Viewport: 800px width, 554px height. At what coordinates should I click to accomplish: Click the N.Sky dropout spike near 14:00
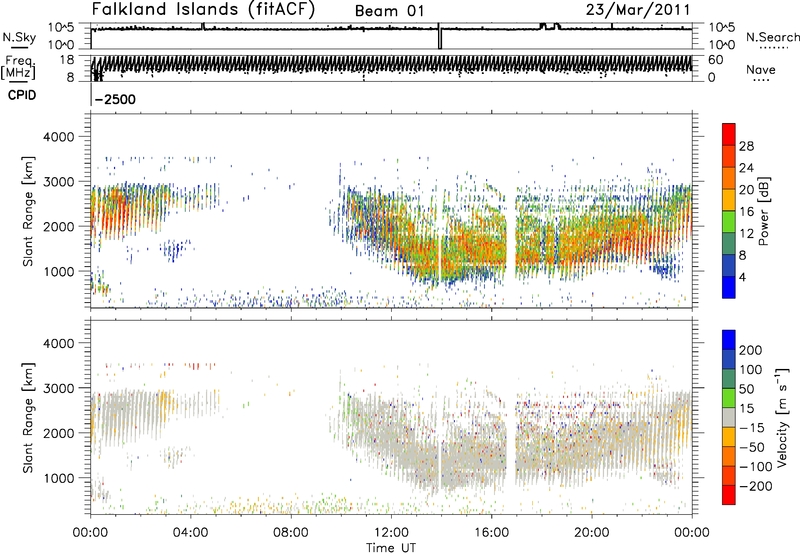pos(440,37)
